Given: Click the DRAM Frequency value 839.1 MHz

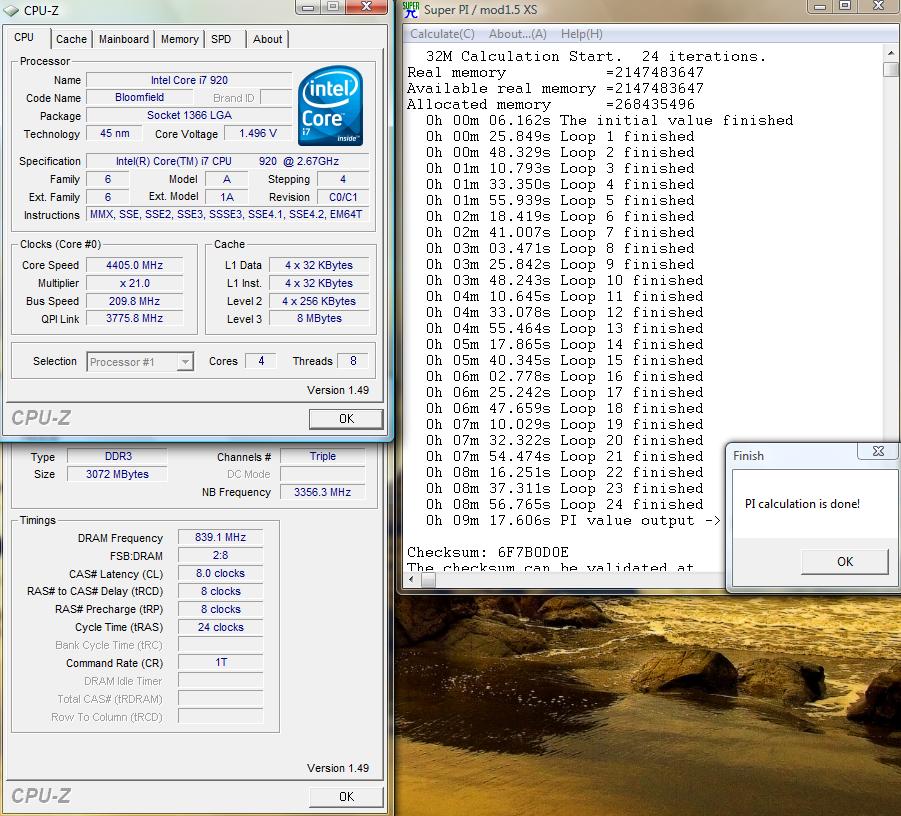Looking at the screenshot, I should click(221, 537).
